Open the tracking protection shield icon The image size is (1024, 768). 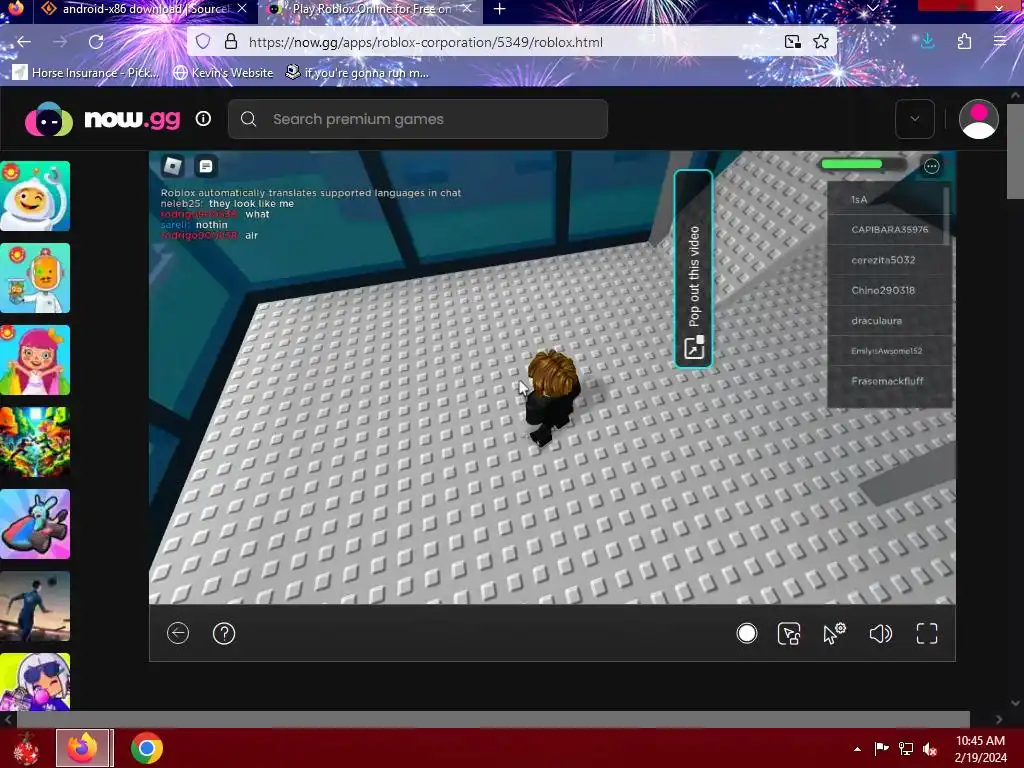pyautogui.click(x=203, y=42)
